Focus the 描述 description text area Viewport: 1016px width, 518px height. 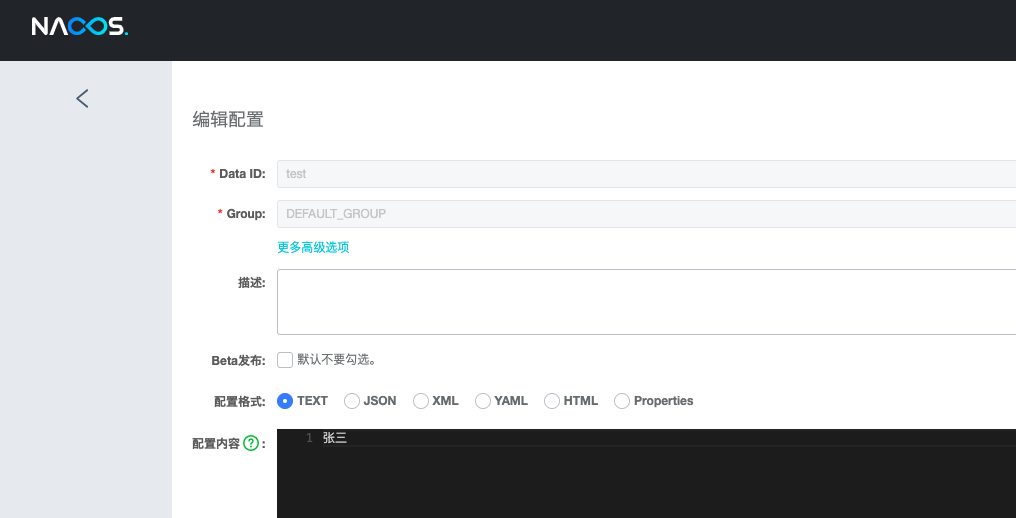[646, 302]
